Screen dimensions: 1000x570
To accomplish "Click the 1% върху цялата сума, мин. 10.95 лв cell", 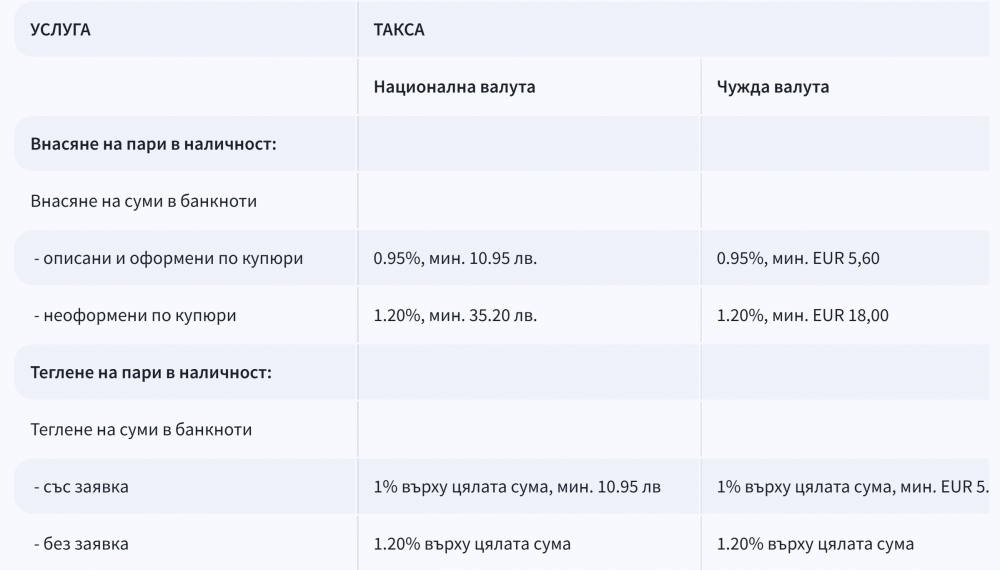I will coord(517,486).
